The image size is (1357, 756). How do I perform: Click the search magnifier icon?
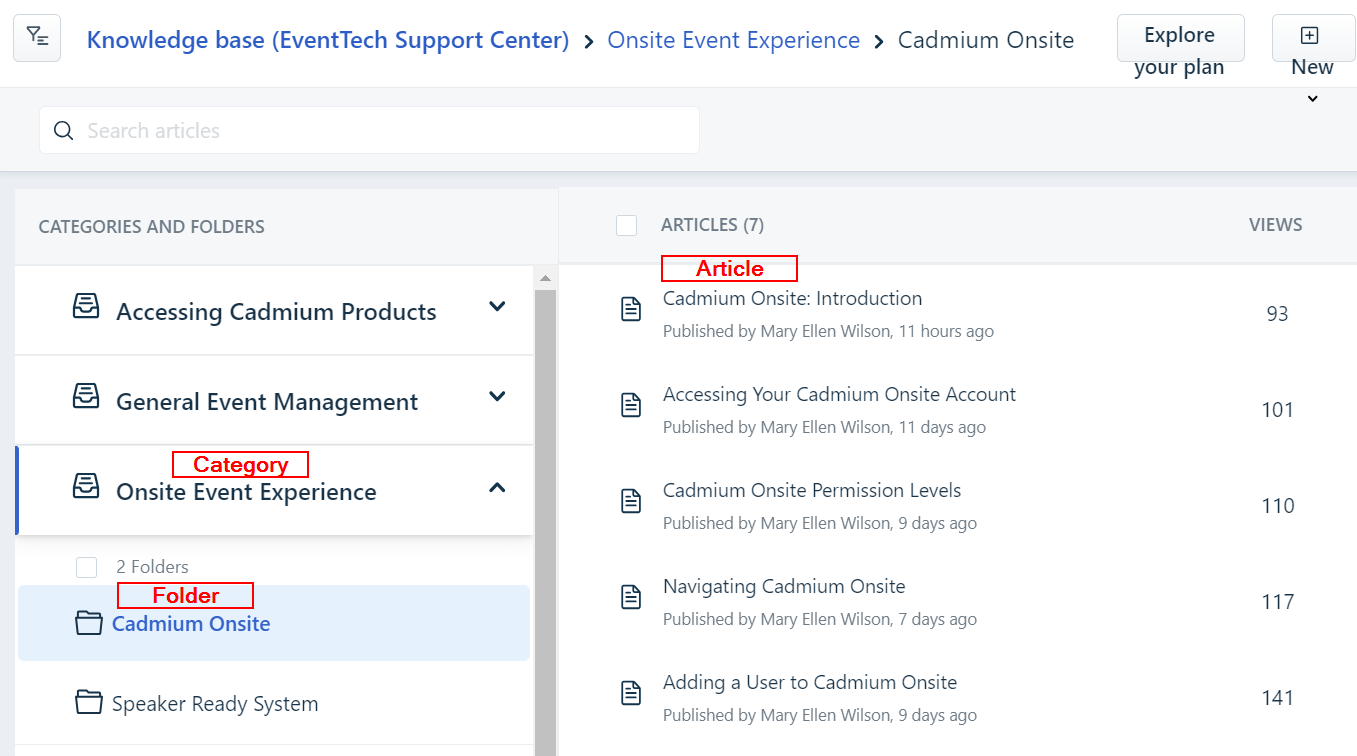(x=64, y=131)
